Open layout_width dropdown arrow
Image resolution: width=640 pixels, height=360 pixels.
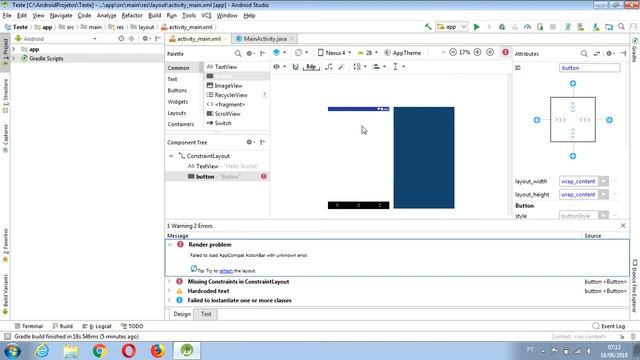[x=603, y=181]
